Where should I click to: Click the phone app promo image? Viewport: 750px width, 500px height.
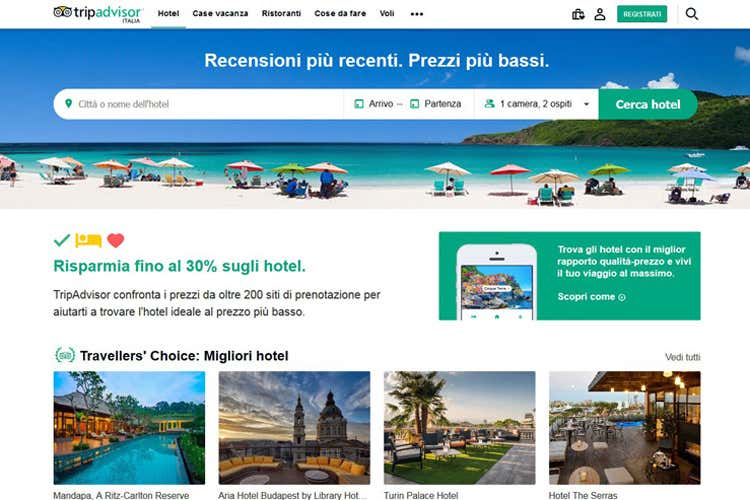(496, 282)
